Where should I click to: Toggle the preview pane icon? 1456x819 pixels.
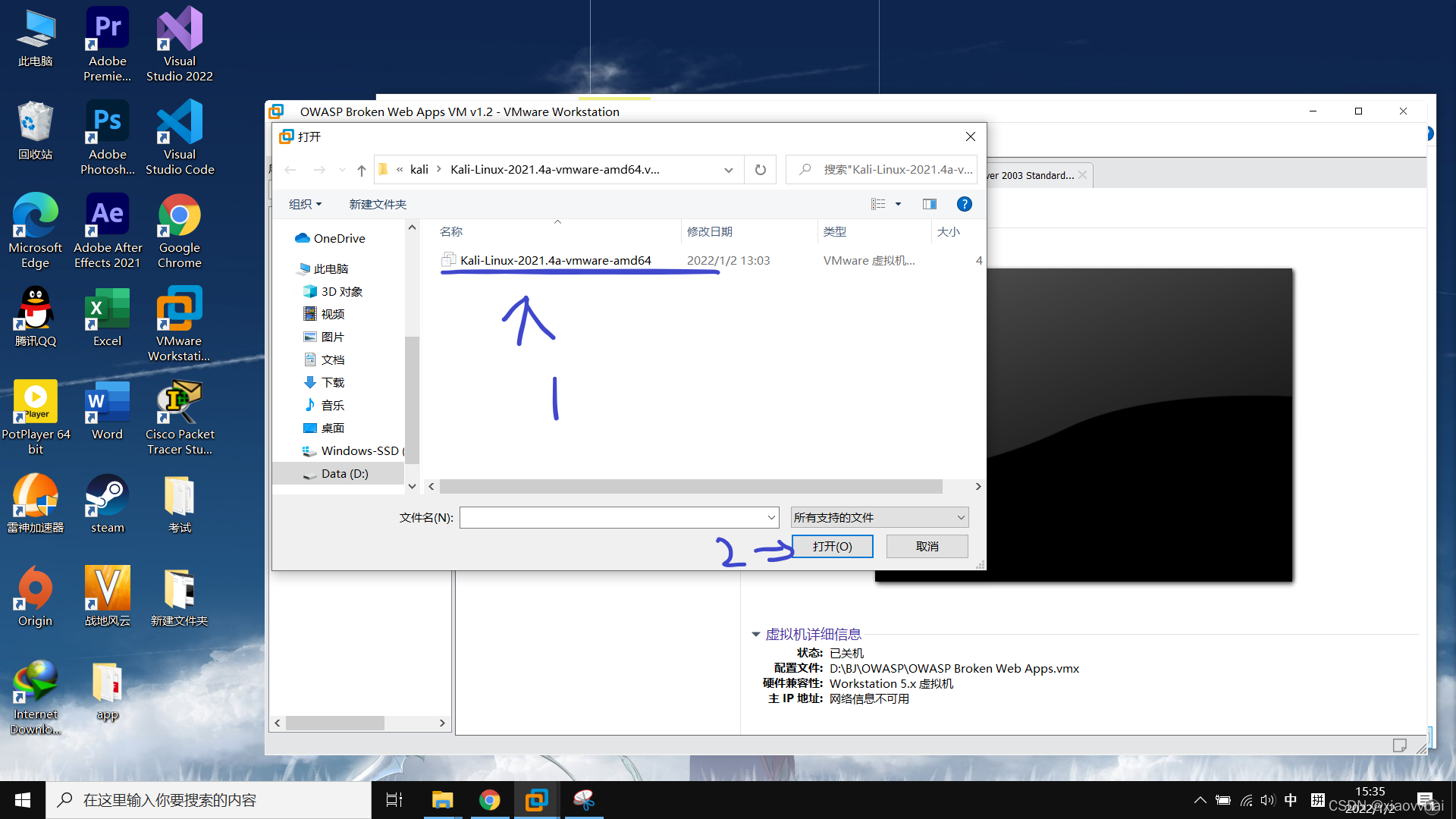pyautogui.click(x=929, y=204)
